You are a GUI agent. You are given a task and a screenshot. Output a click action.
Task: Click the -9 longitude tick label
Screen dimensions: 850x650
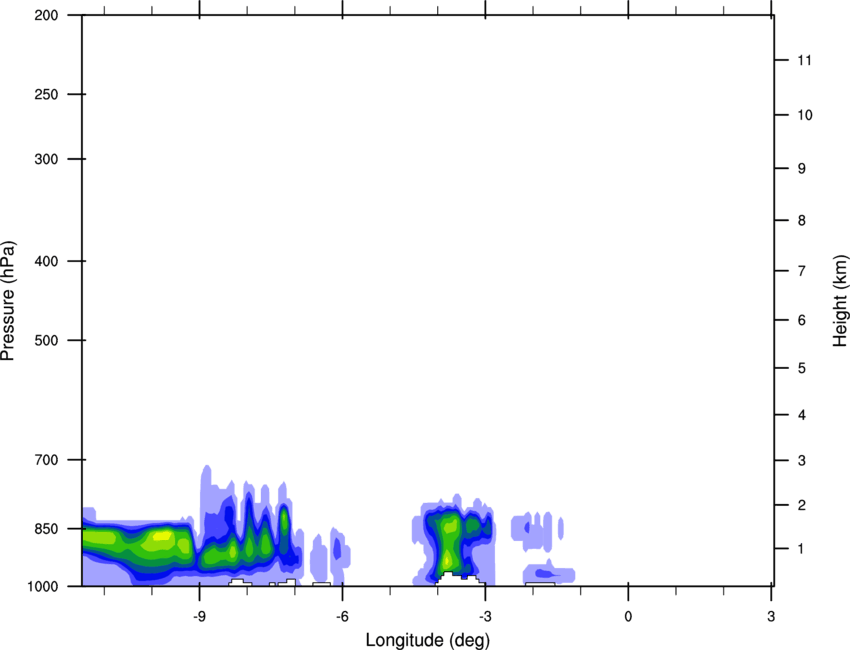pyautogui.click(x=199, y=617)
